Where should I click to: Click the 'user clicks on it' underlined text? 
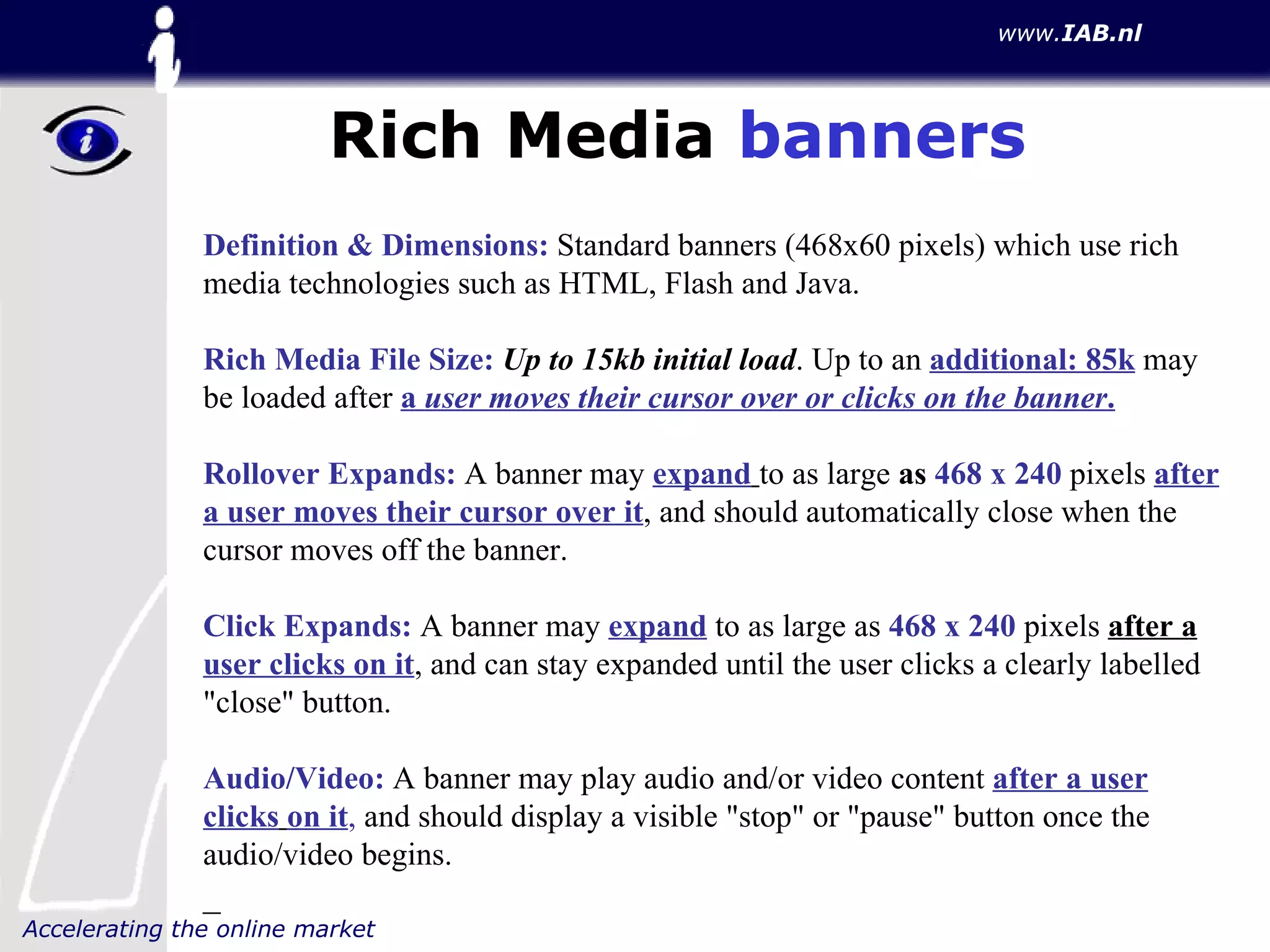click(x=308, y=665)
